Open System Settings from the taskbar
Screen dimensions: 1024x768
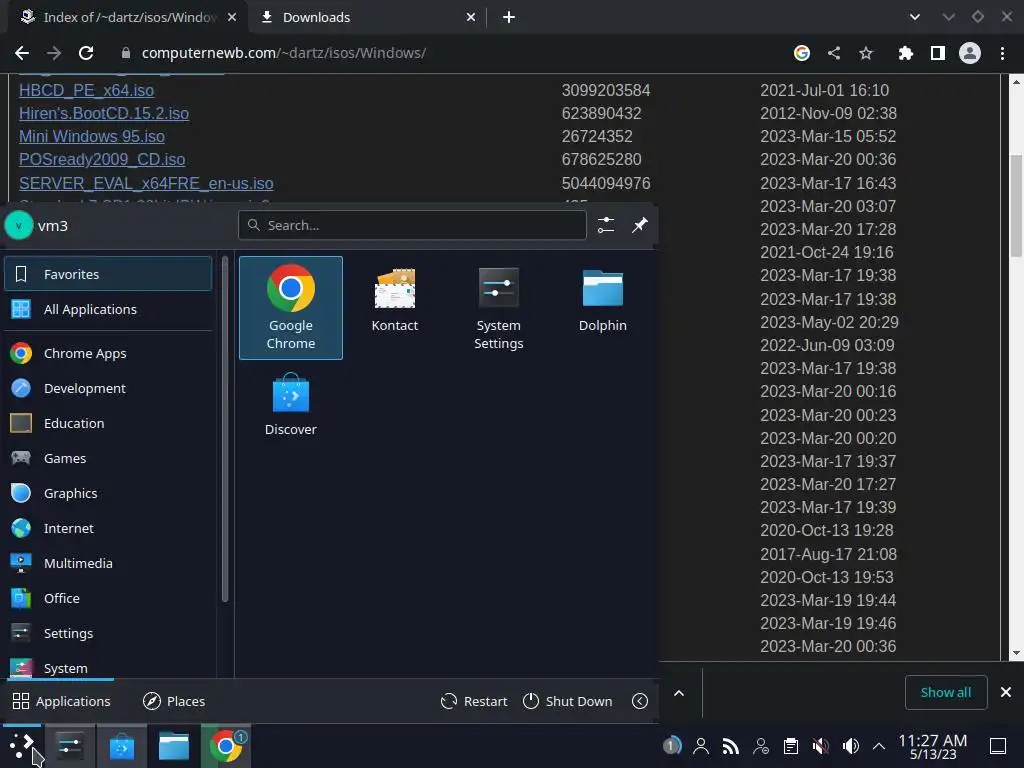[x=70, y=746]
